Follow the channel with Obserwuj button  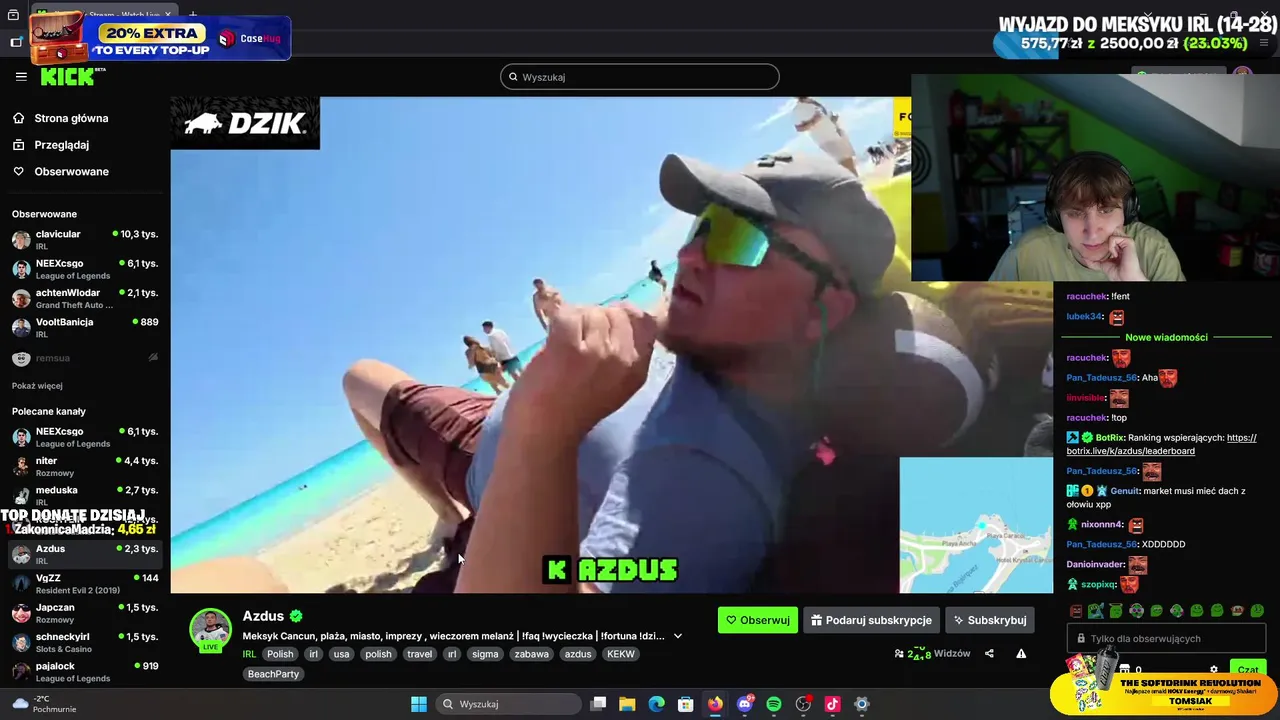tap(758, 620)
